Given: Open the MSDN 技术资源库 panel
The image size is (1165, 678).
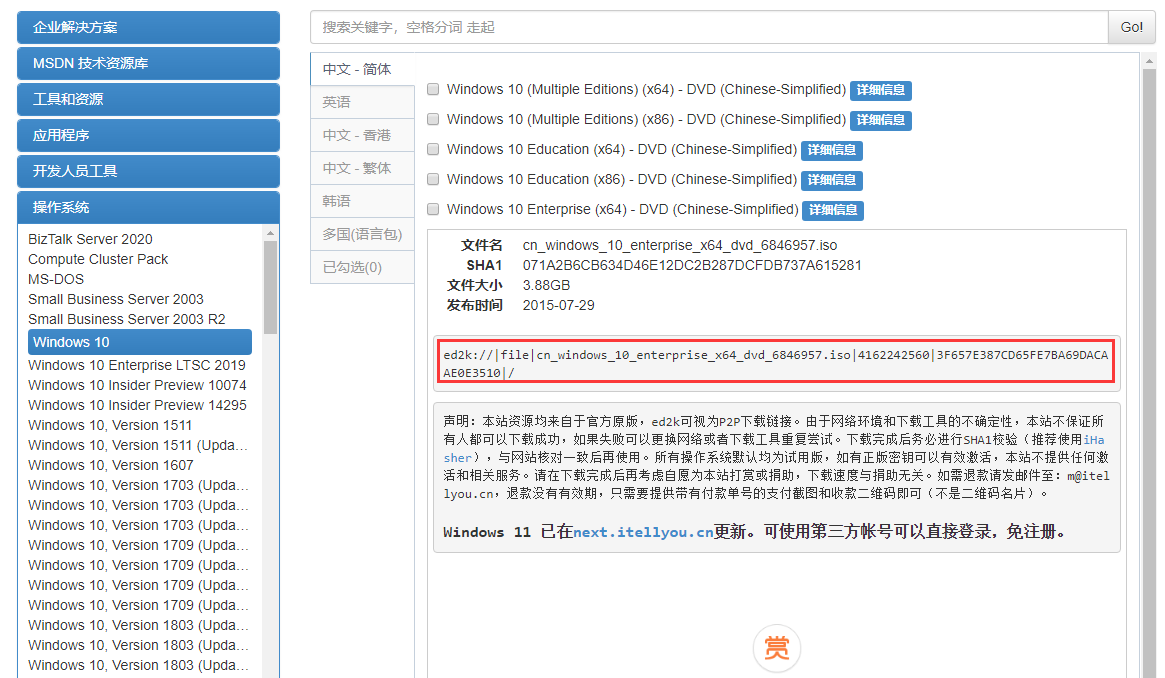Looking at the screenshot, I should tap(148, 63).
